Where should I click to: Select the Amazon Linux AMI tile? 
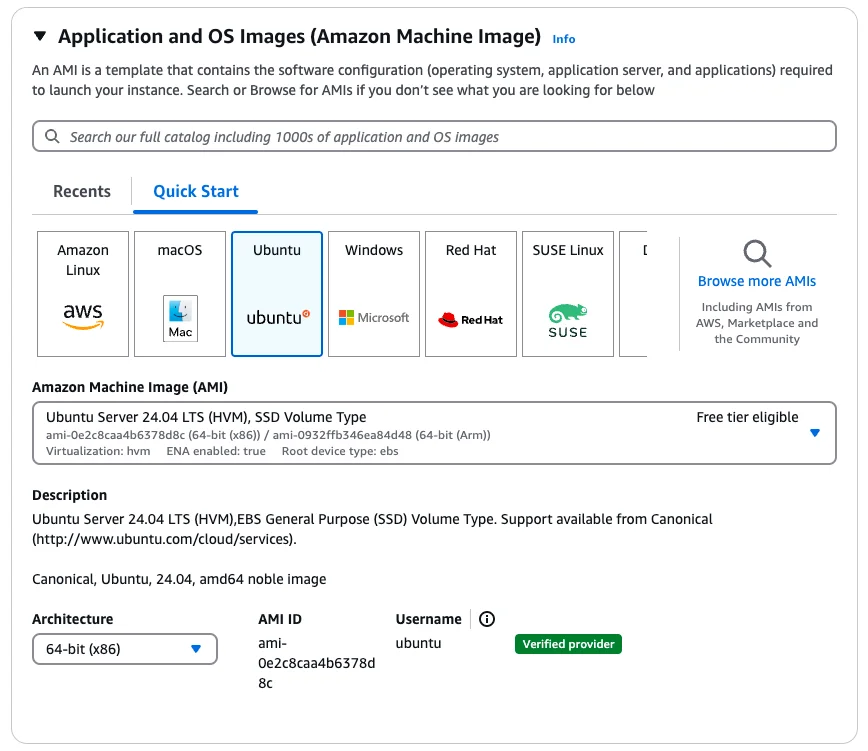tap(83, 294)
